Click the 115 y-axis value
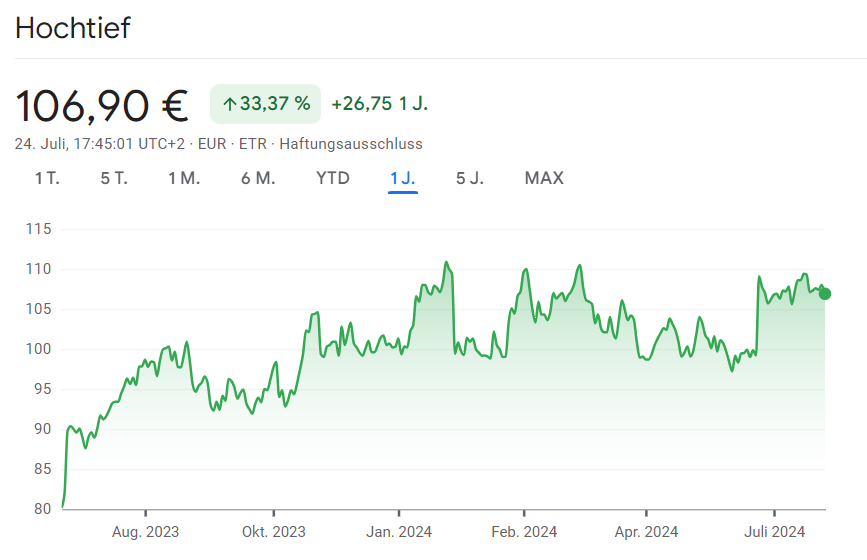Image resolution: width=867 pixels, height=560 pixels. [x=38, y=229]
